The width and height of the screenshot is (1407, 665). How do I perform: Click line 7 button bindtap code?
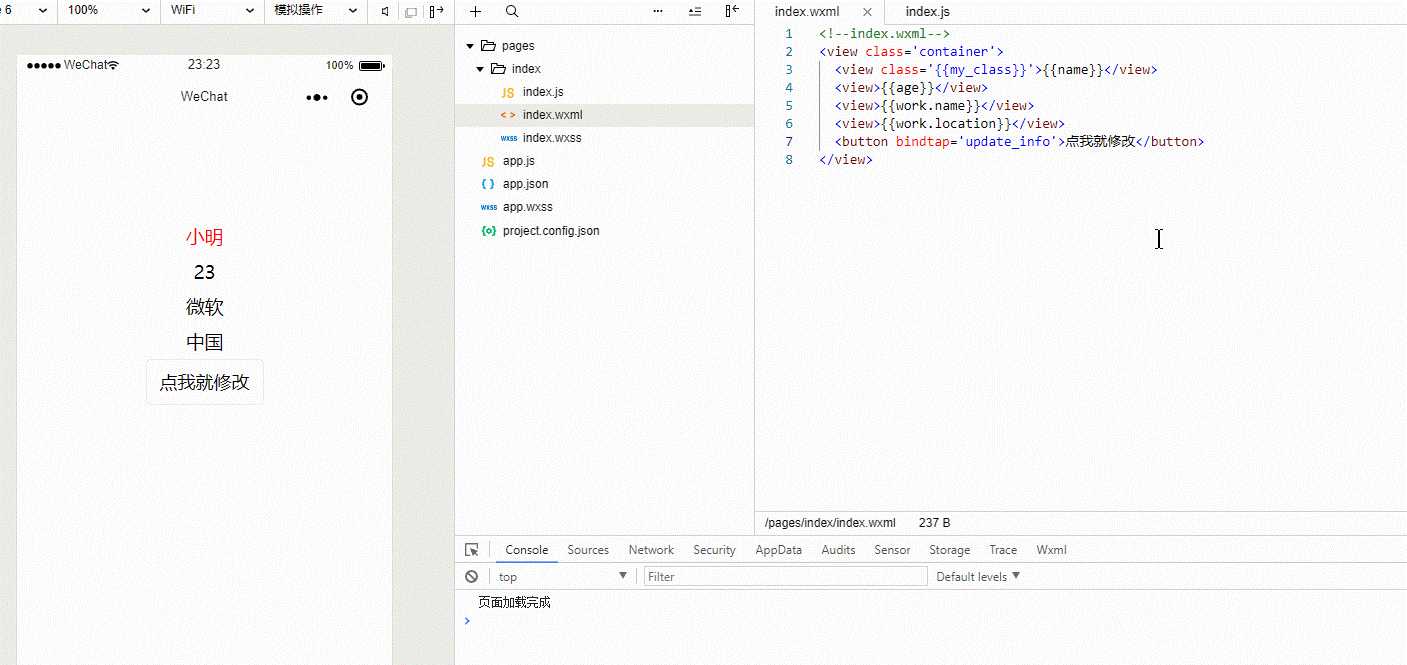coord(1019,141)
